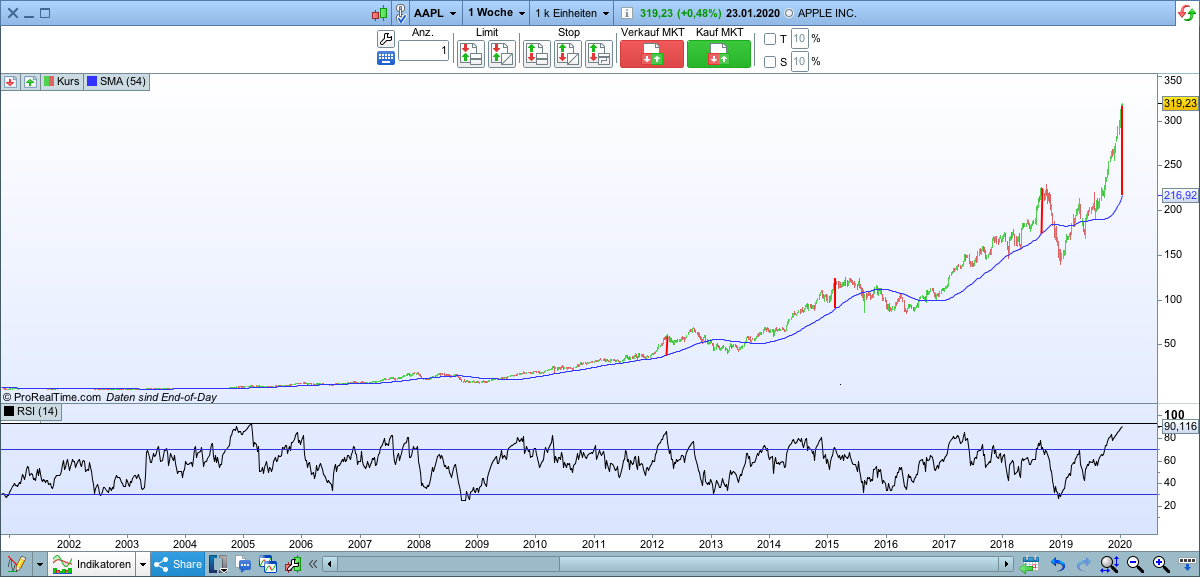
Task: Enable the T order checkbox
Action: 768,38
